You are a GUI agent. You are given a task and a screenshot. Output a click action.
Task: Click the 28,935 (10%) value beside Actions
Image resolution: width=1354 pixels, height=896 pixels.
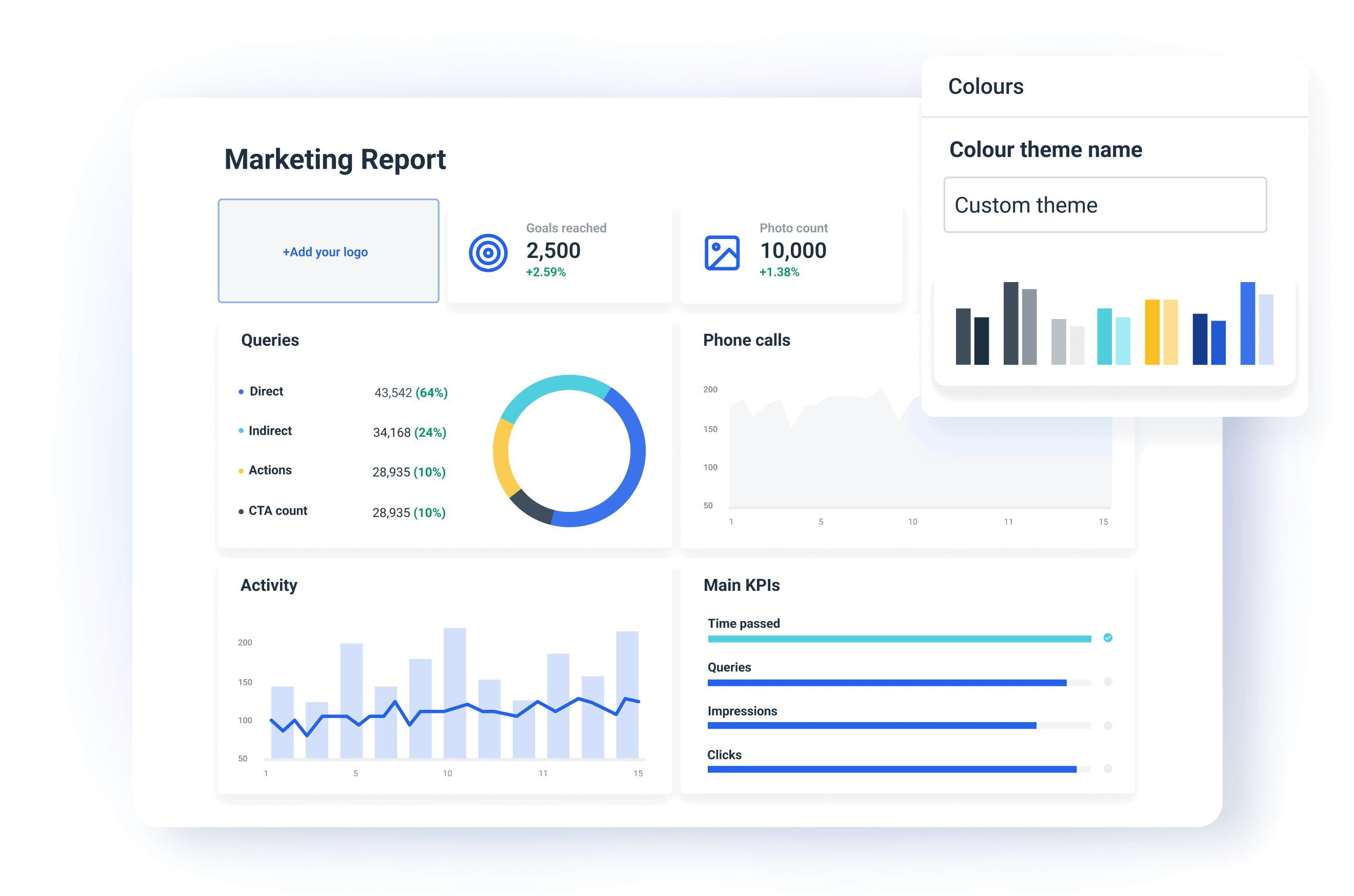tap(409, 472)
